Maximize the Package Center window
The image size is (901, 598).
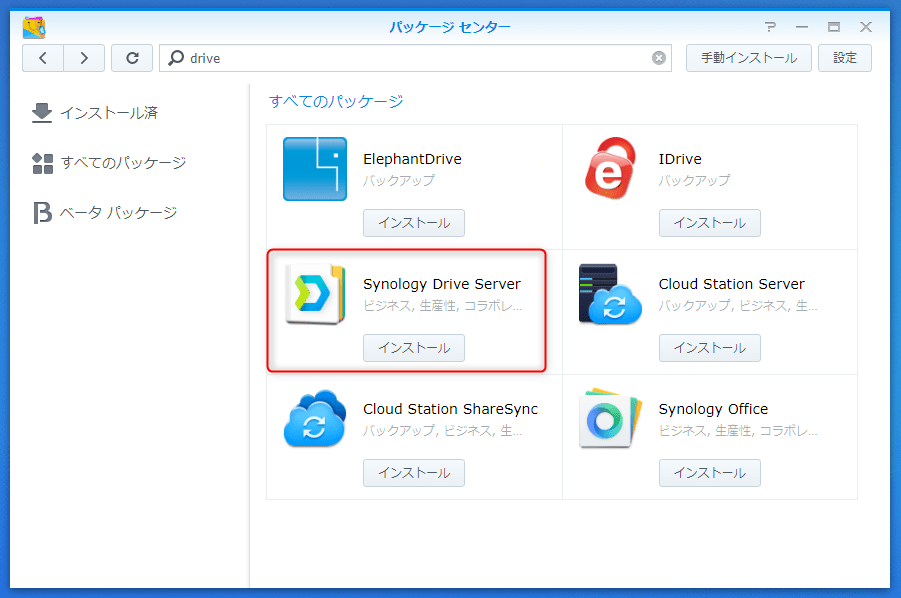tap(834, 26)
